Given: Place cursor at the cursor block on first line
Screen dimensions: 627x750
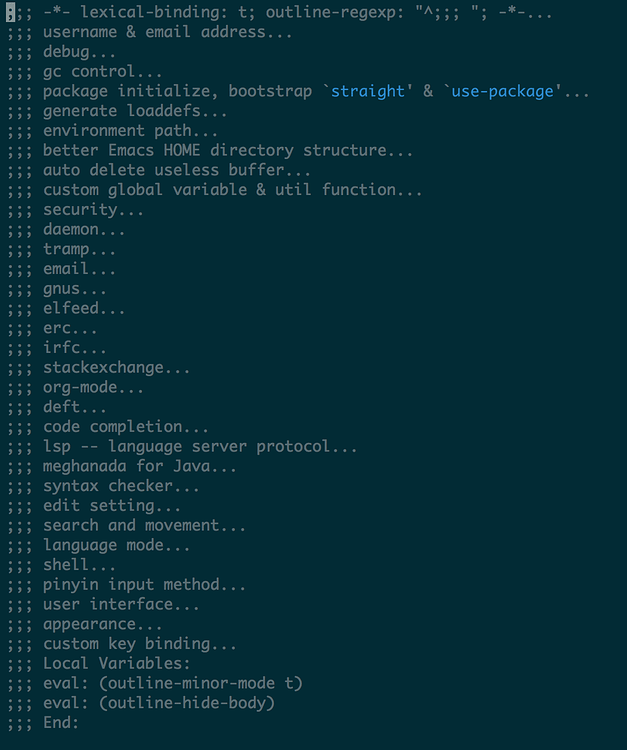Looking at the screenshot, I should coord(11,12).
